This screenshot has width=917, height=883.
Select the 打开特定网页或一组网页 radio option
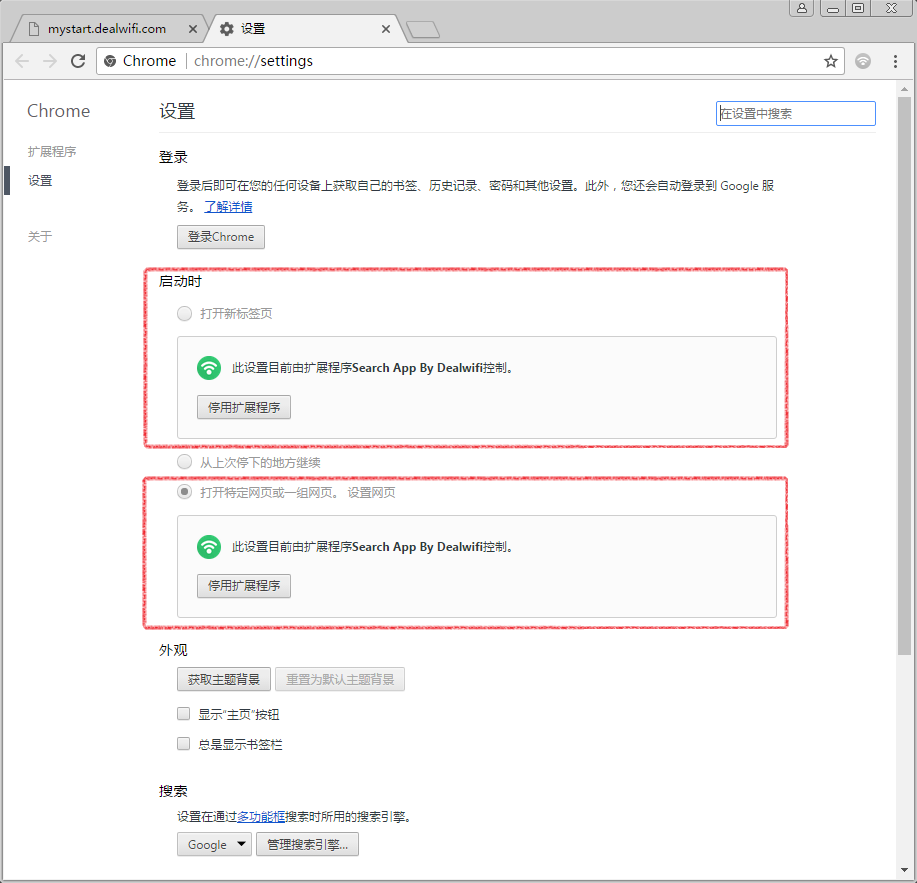point(184,492)
